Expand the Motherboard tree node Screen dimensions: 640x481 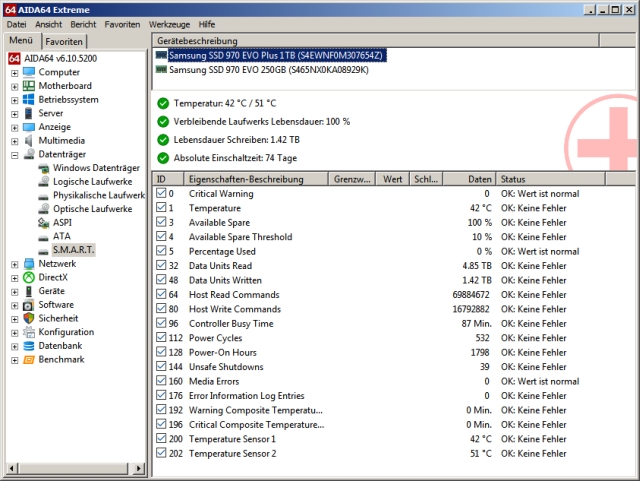click(x=15, y=87)
